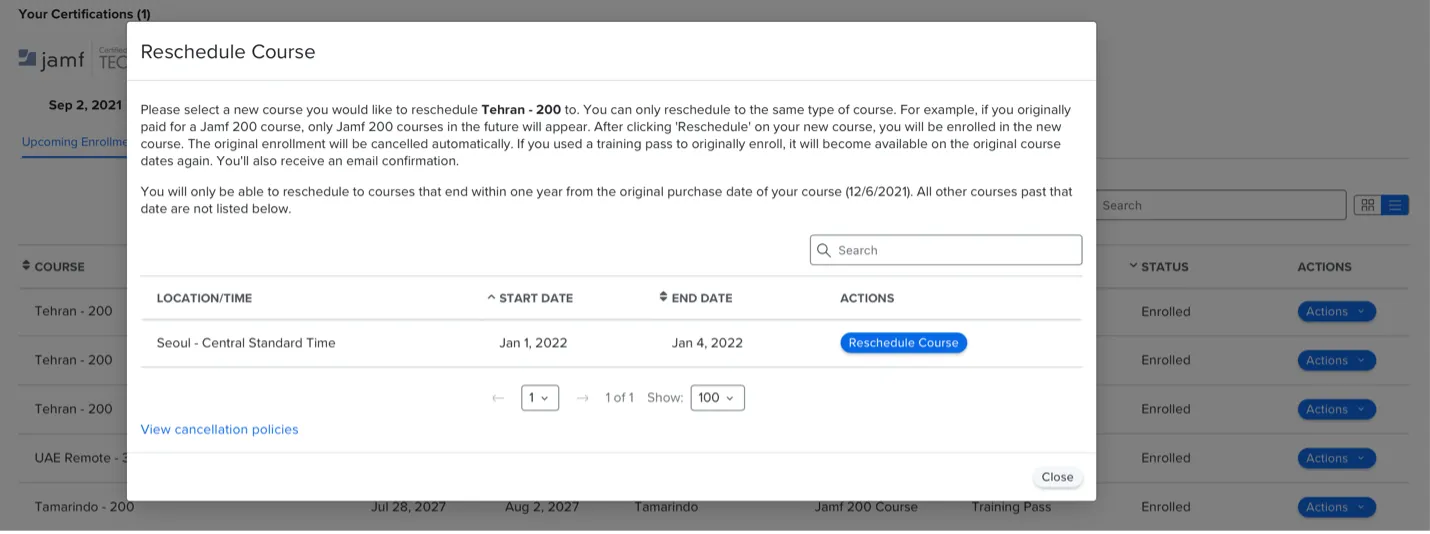The height and width of the screenshot is (534, 1430).
Task: Click the enrollments table Search field
Action: [x=1220, y=205]
